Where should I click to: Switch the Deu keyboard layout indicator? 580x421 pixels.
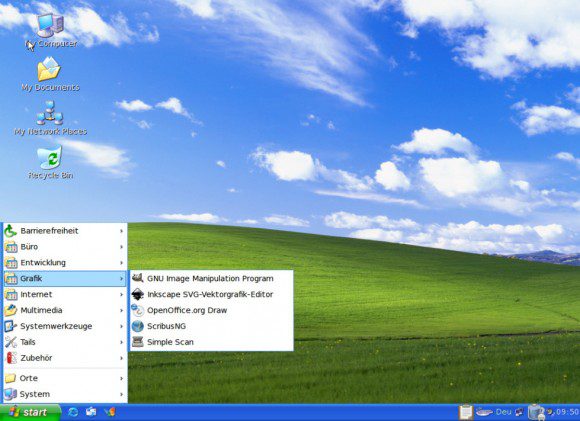coord(503,412)
